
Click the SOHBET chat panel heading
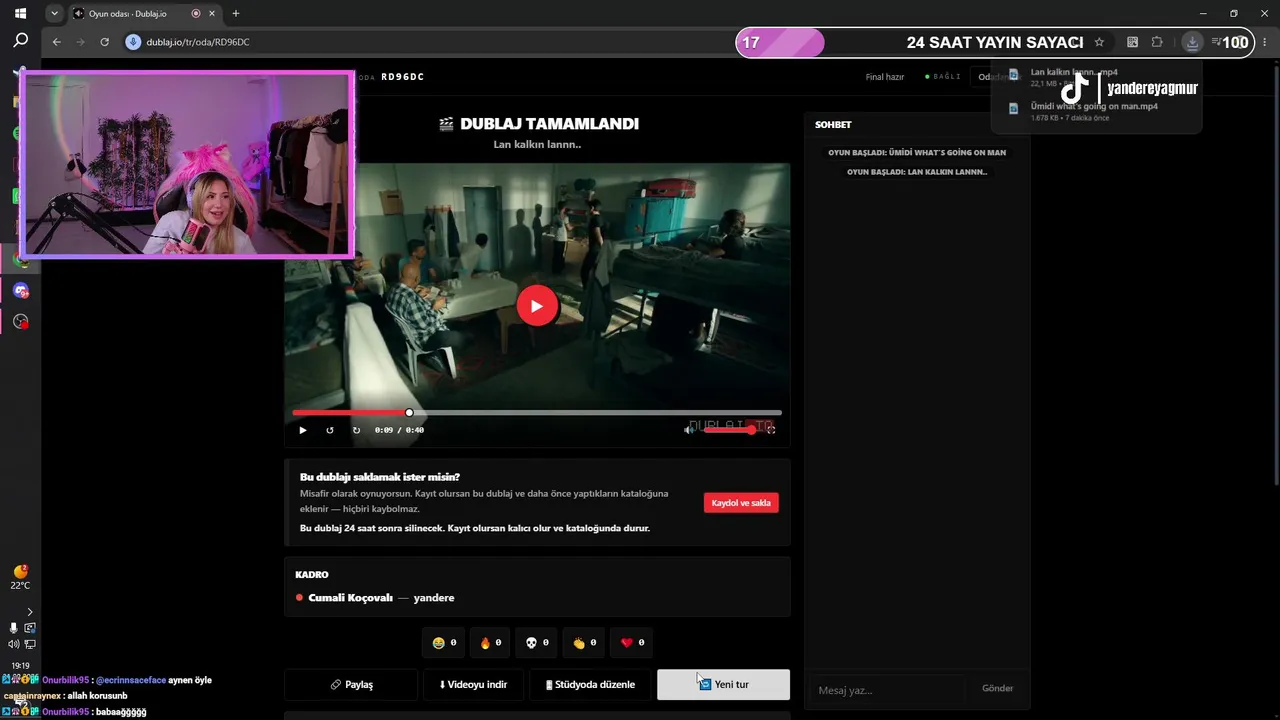click(833, 125)
